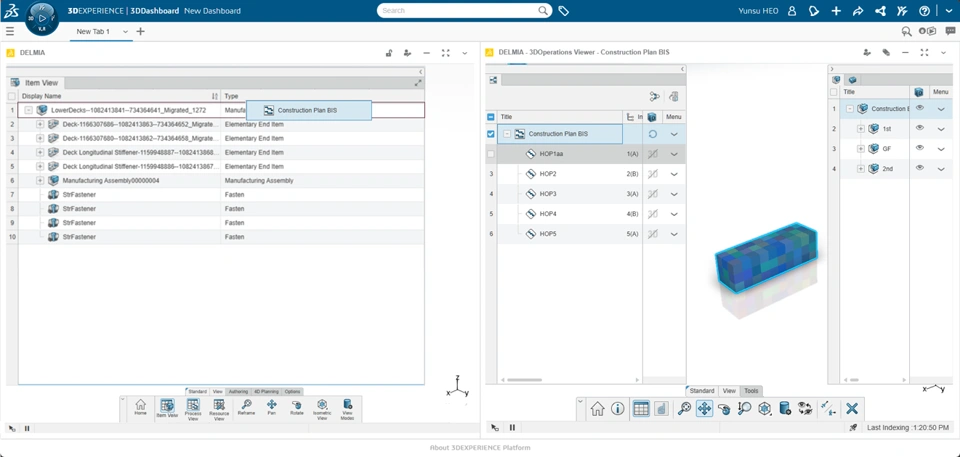This screenshot has width=960, height=457.
Task: Open the 3DEXPERIENCE compass
Action: coord(42,19)
